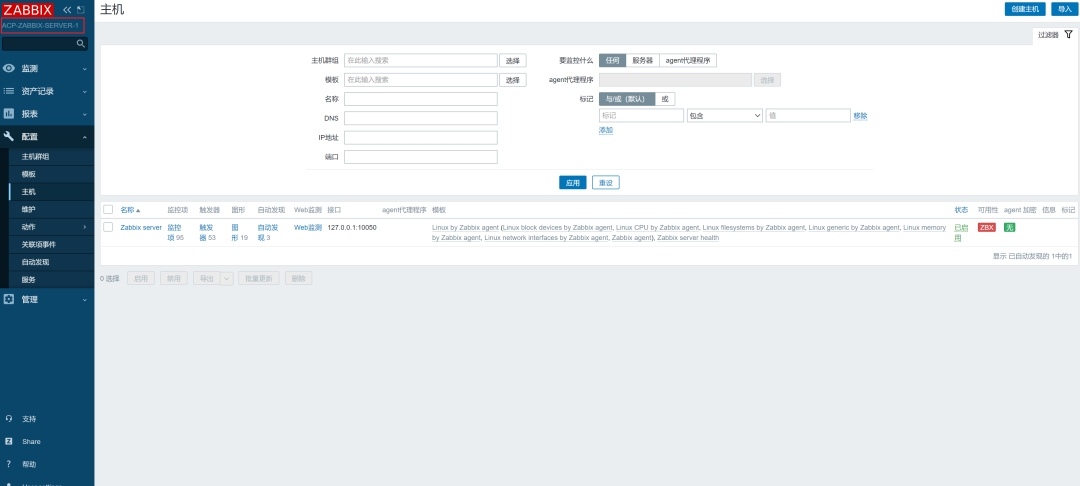Open the 包含 tag operator dropdown
Viewport: 1080px width, 486px height.
click(x=725, y=116)
